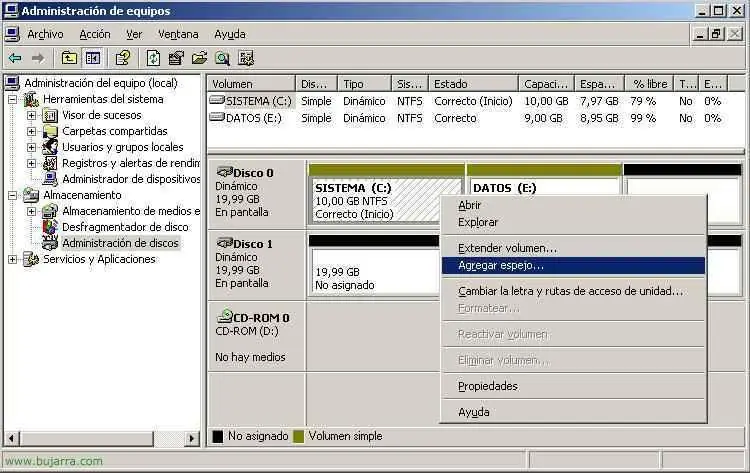Collapse the Almacenamiento node

[x=12, y=195]
